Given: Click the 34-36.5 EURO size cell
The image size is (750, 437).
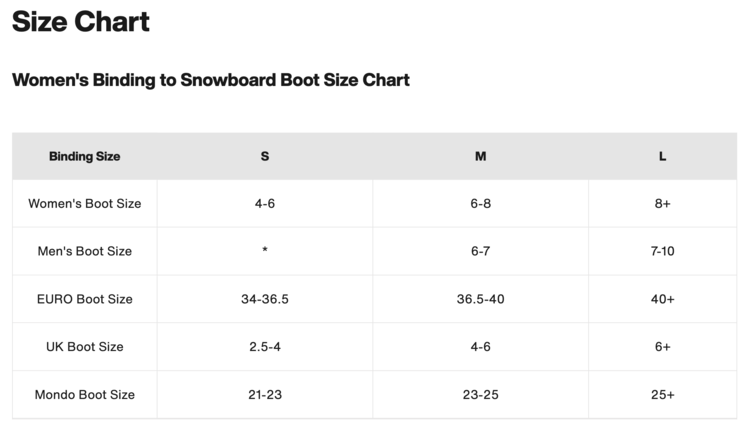Looking at the screenshot, I should (x=264, y=299).
